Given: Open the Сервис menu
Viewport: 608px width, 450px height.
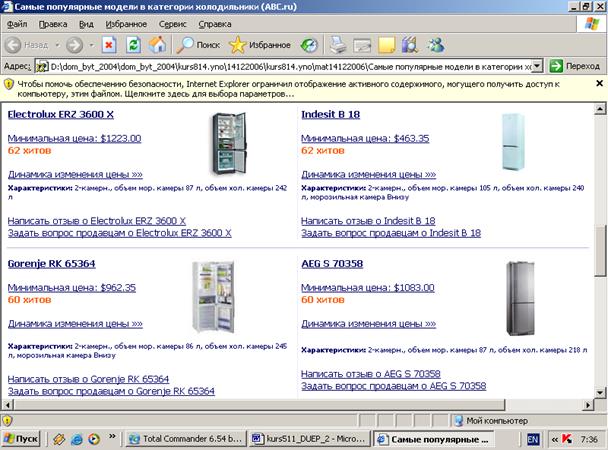Looking at the screenshot, I should (x=171, y=22).
